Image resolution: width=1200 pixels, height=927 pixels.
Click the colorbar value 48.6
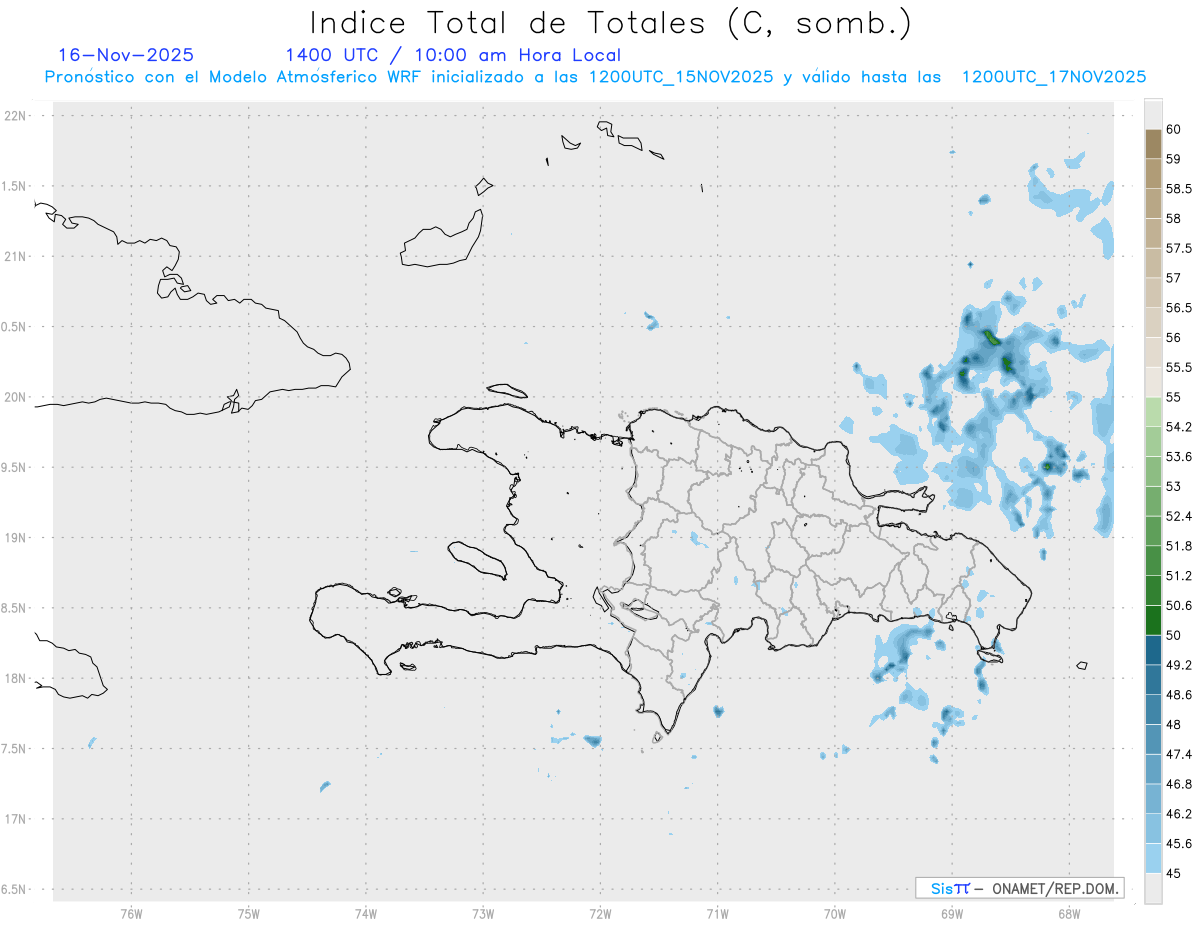1179,694
